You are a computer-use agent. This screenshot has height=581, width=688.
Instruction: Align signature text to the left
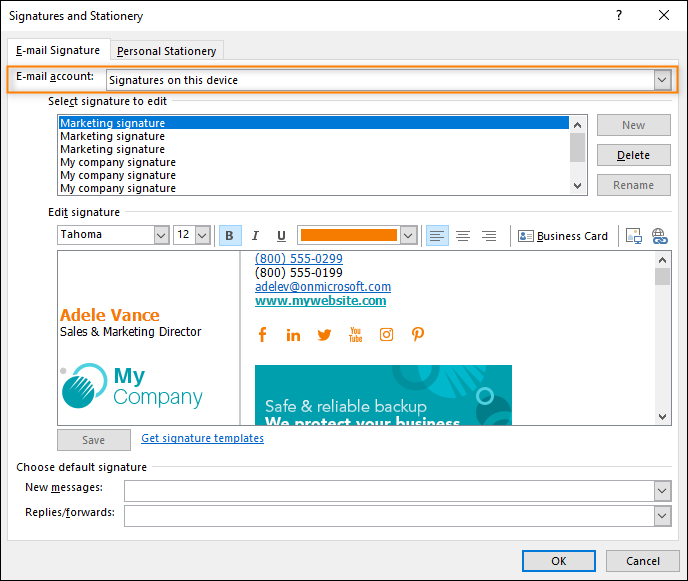click(437, 236)
